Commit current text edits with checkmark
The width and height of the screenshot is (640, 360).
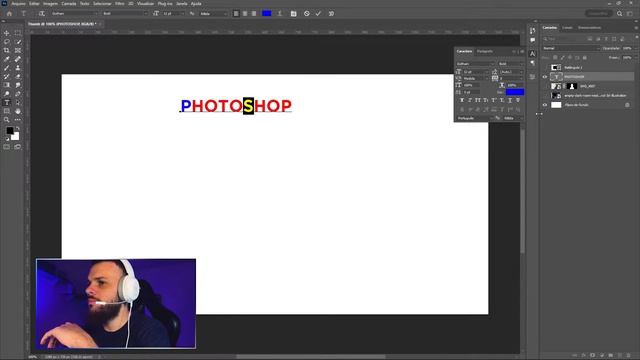coord(318,13)
